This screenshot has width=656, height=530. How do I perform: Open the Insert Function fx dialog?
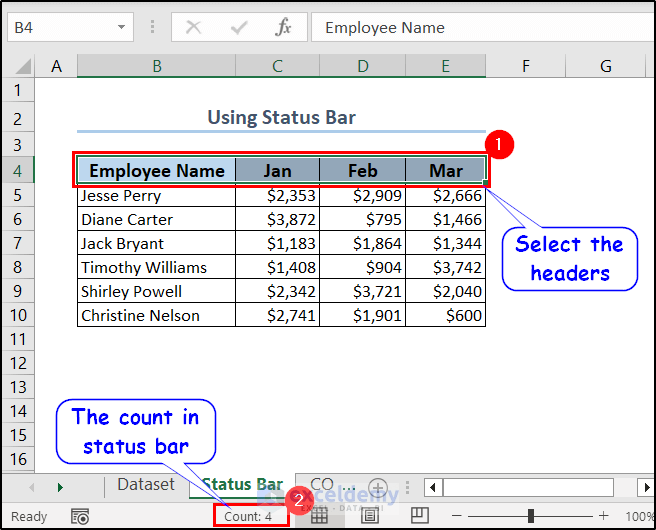click(x=283, y=27)
